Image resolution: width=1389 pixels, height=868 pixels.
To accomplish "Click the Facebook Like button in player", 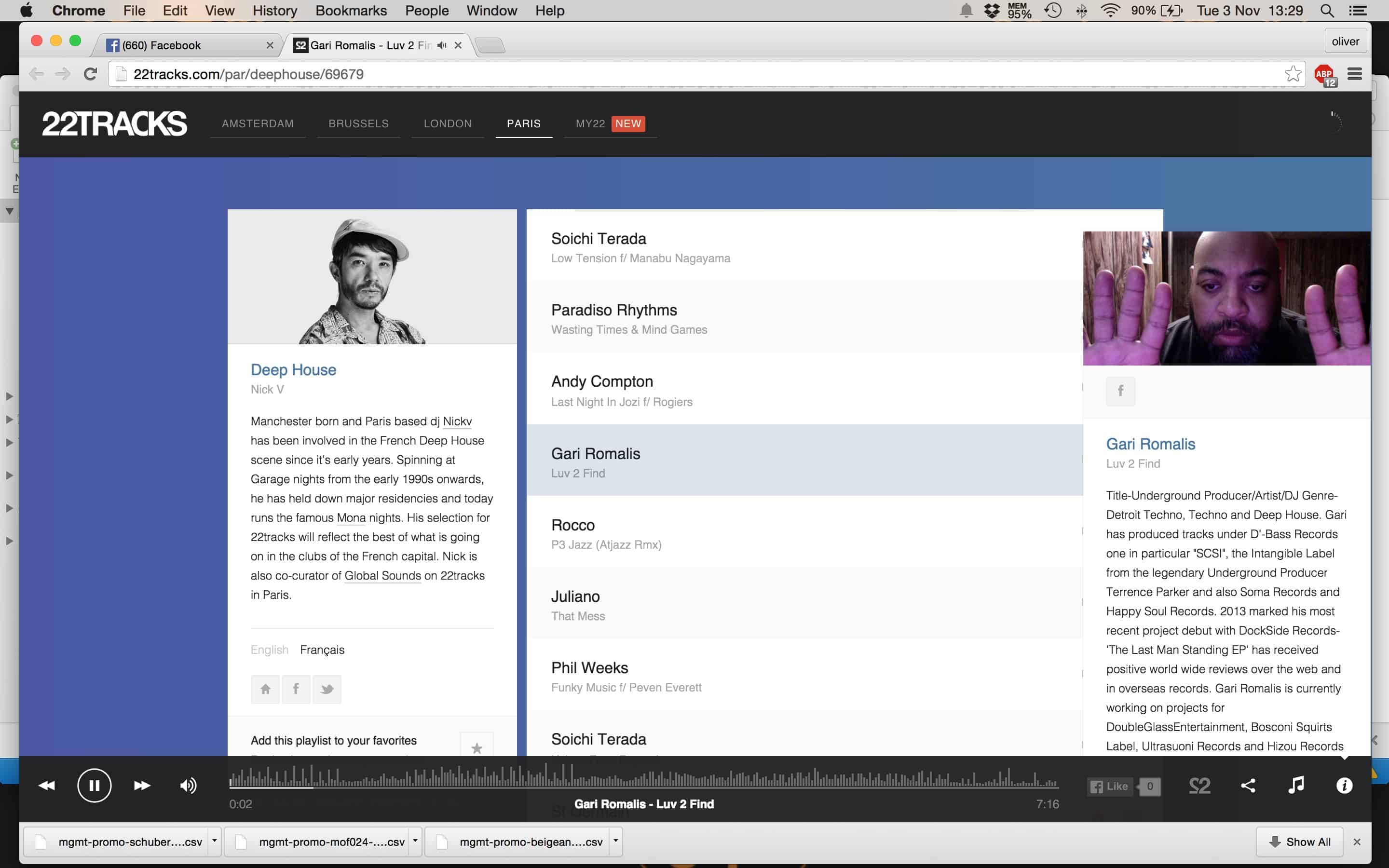I will coord(1109,787).
